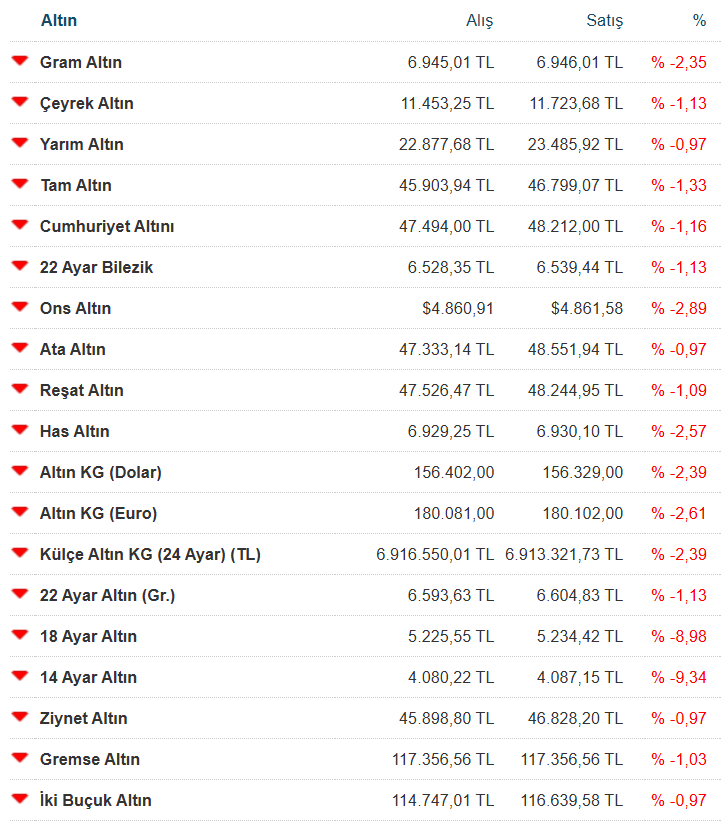Click the red arrow icon next to Çeyrek Altın
The height and width of the screenshot is (821, 721).
coord(19,102)
